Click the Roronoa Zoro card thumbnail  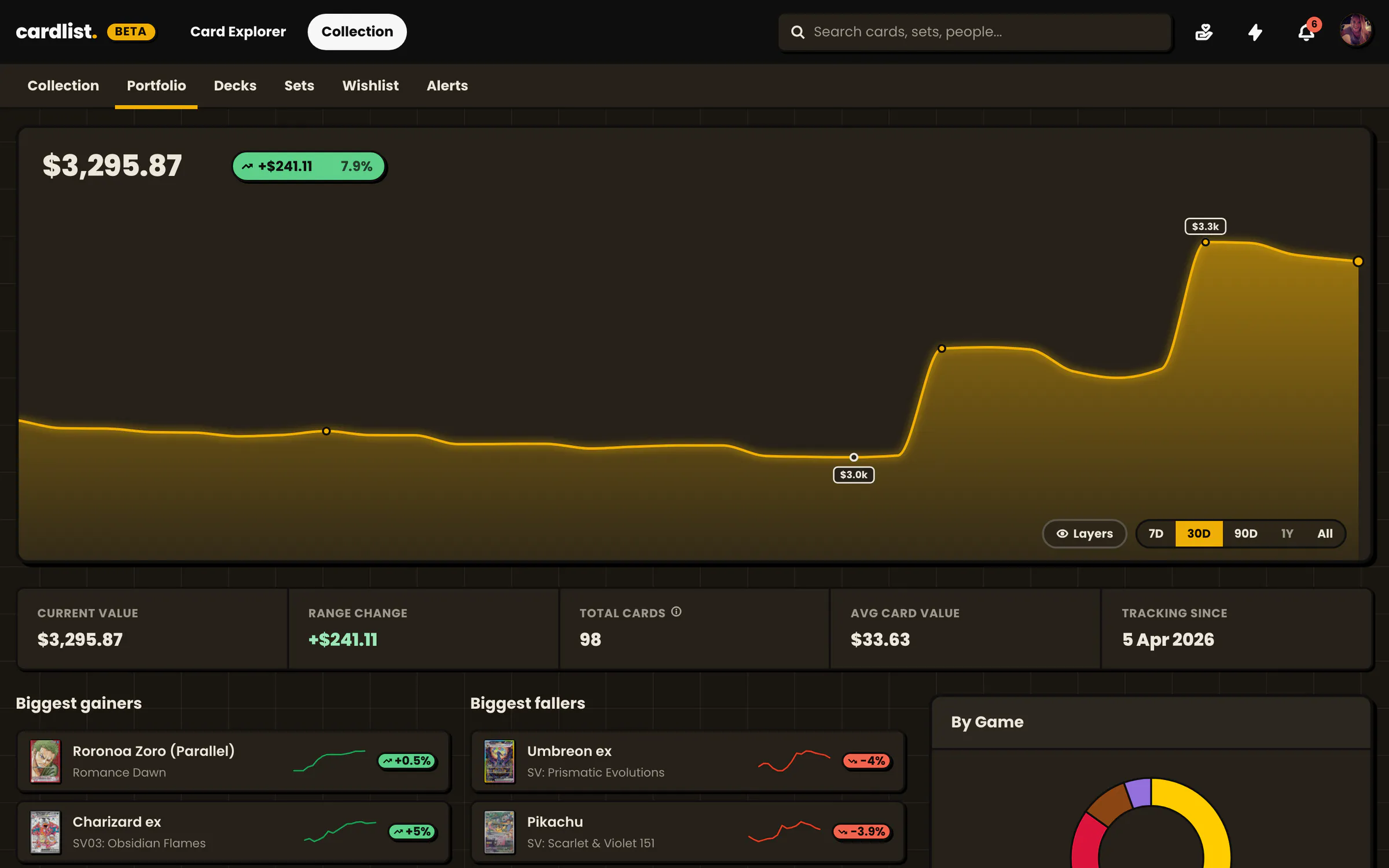tap(45, 761)
